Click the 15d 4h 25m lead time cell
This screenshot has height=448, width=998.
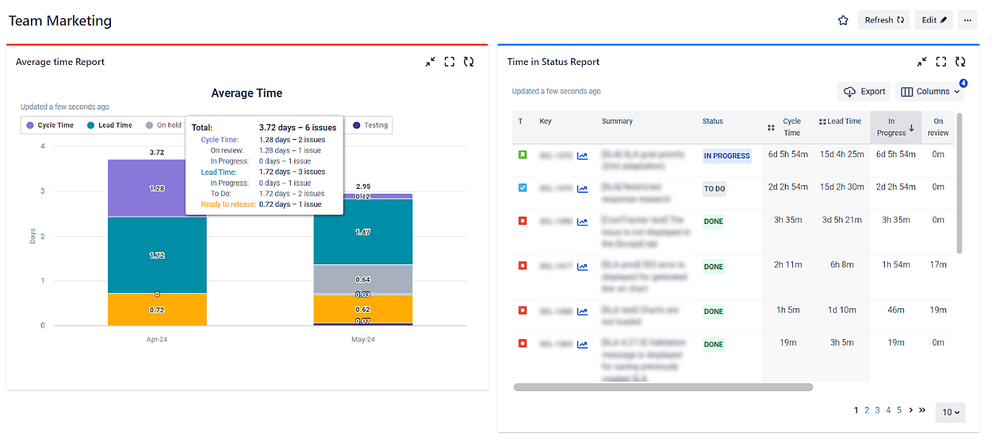pos(842,154)
